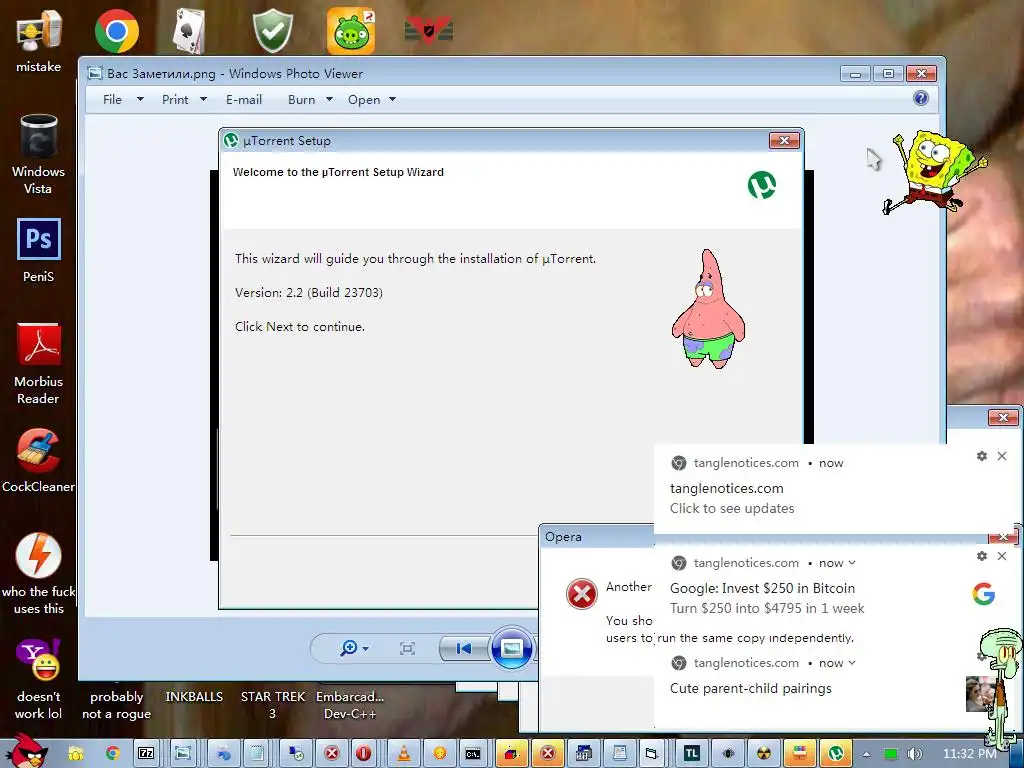Screen dimensions: 1024x768
Task: Play slide show in Photo Viewer
Action: (511, 648)
